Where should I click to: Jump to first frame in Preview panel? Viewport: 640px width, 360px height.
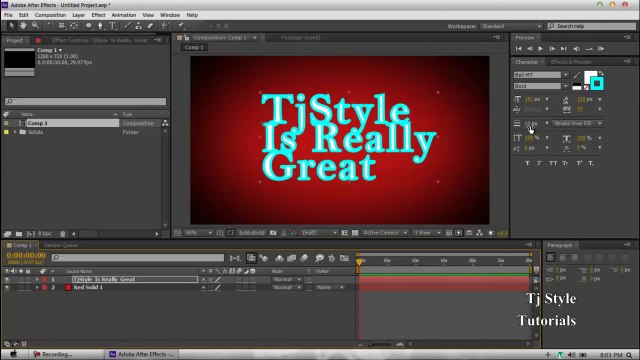pyautogui.click(x=518, y=49)
